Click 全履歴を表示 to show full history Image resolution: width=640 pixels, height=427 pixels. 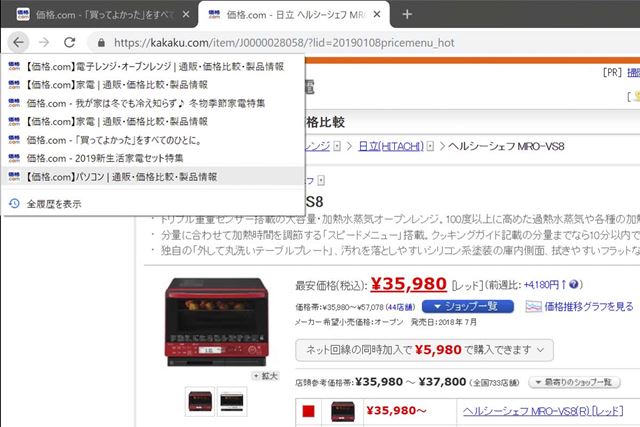(x=153, y=203)
